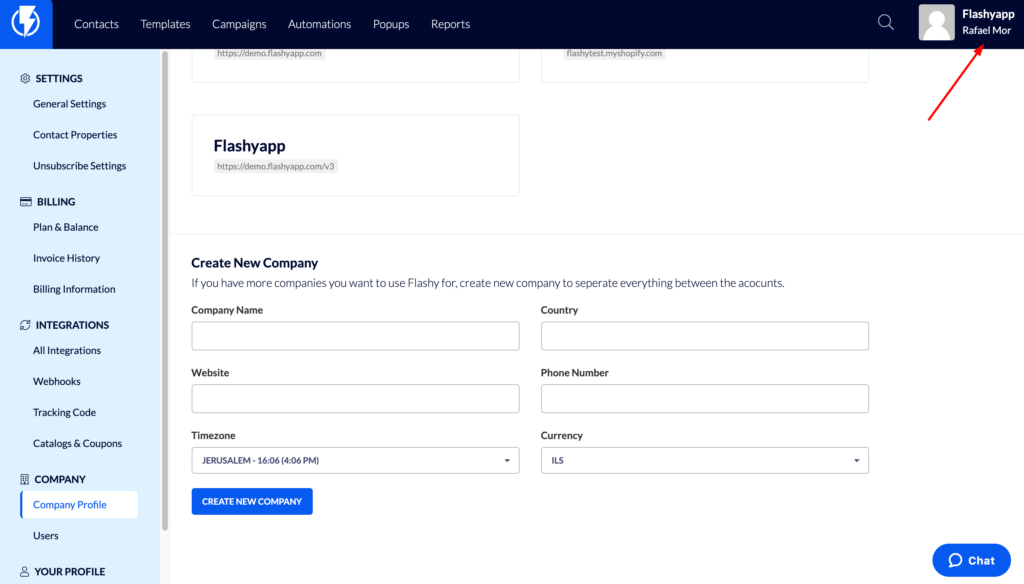Screen dimensions: 1024x584
Task: Open Catalogs & Coupons
Action: [x=77, y=444]
